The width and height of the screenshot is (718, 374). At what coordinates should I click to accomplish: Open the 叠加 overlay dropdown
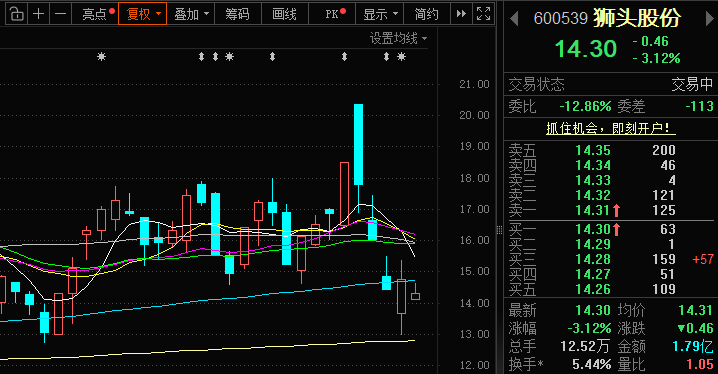click(x=190, y=14)
